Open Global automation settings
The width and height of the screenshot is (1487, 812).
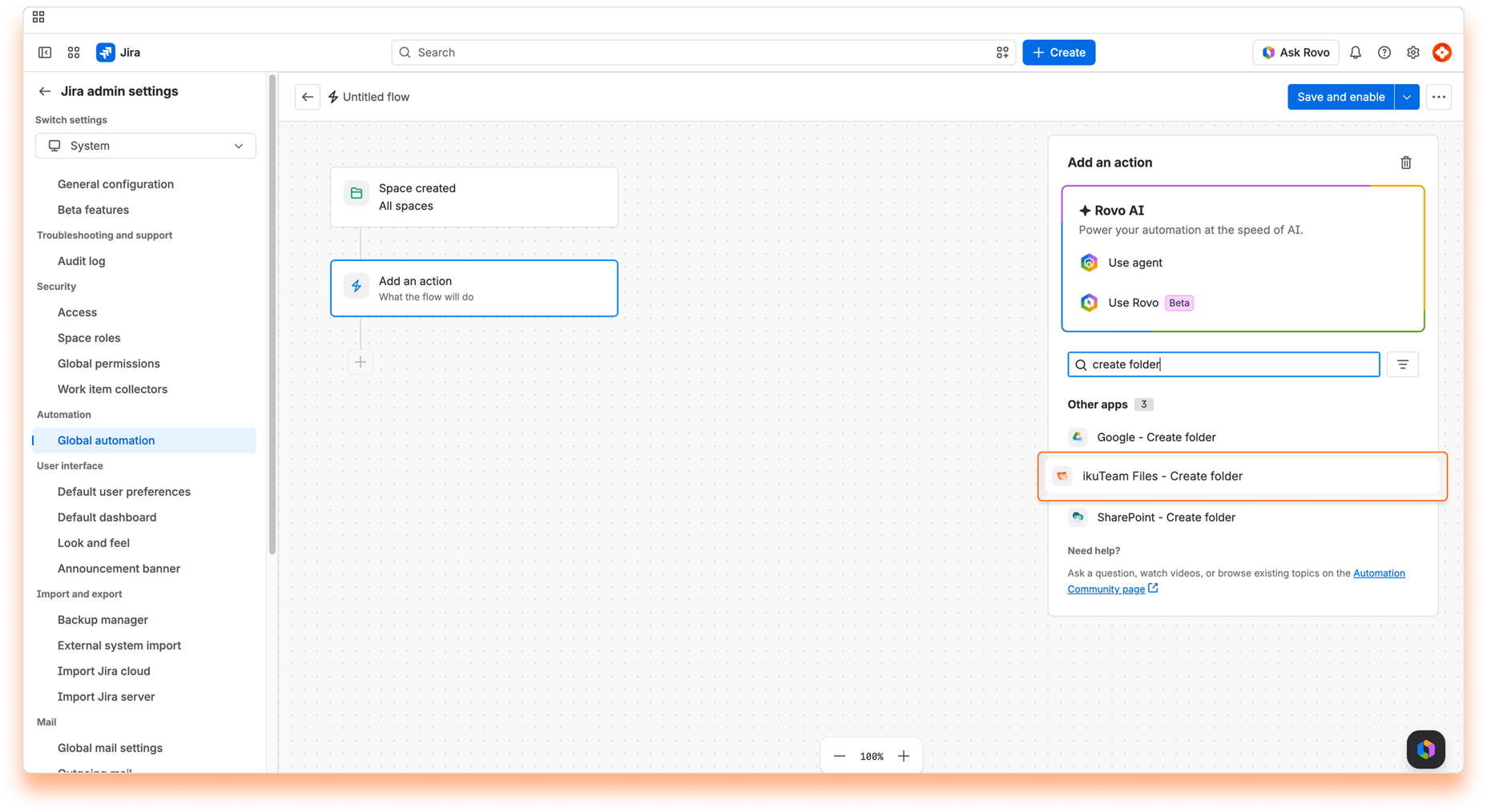coord(144,440)
